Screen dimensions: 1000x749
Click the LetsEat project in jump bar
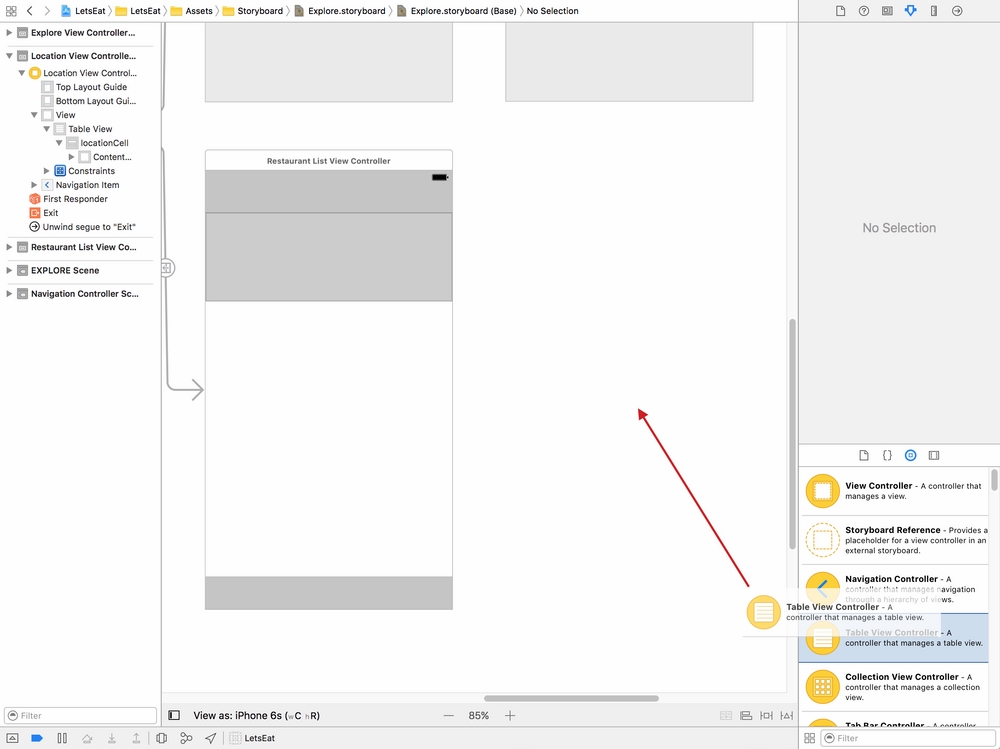tap(84, 11)
